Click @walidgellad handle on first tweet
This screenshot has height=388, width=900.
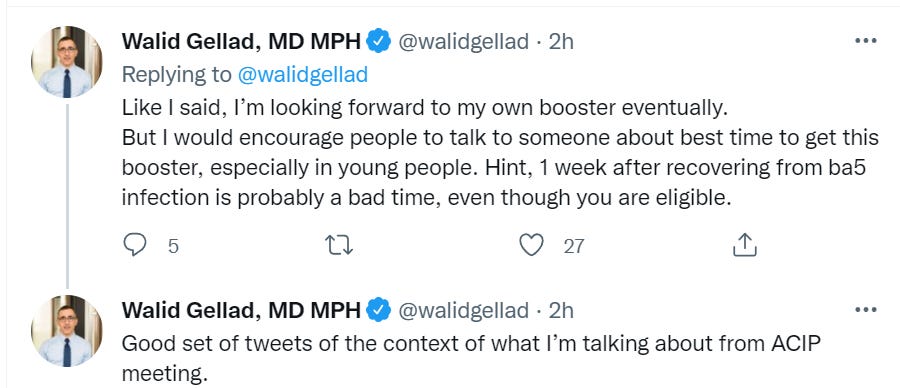(463, 42)
